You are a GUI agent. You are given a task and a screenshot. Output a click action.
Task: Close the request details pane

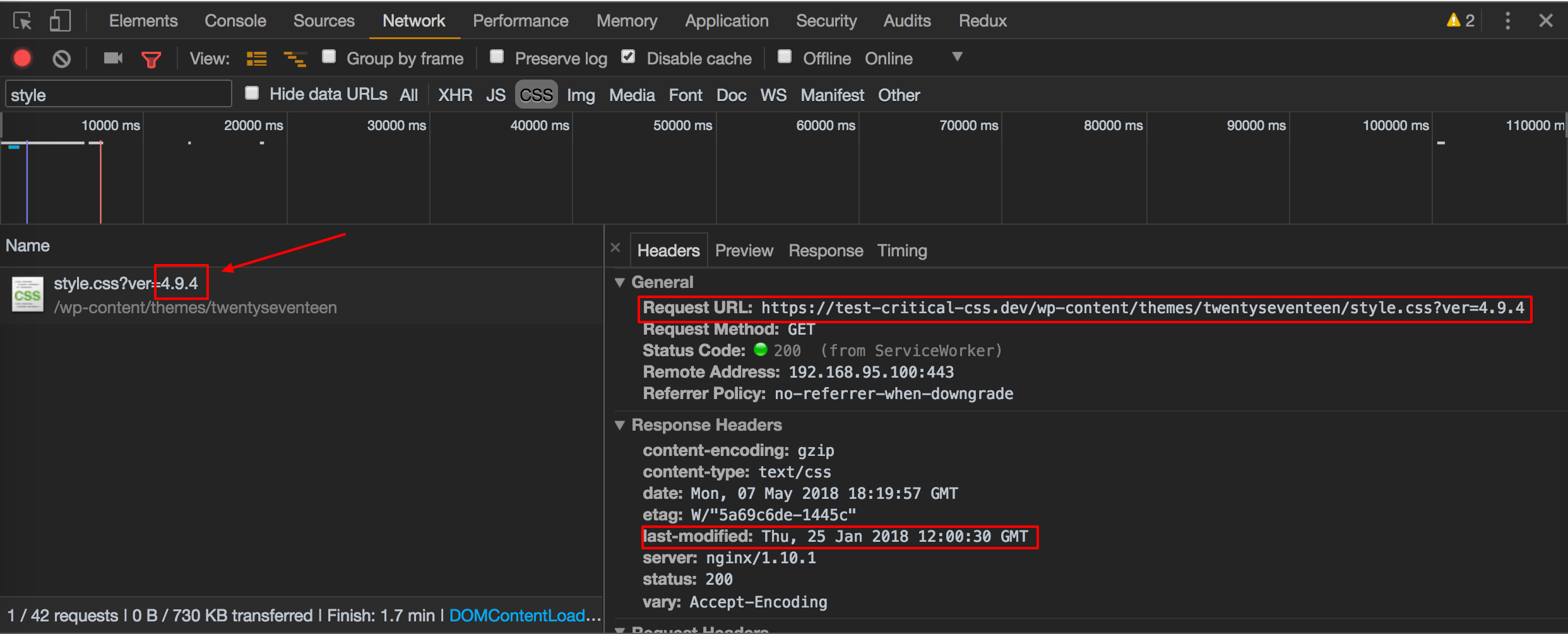click(x=615, y=248)
